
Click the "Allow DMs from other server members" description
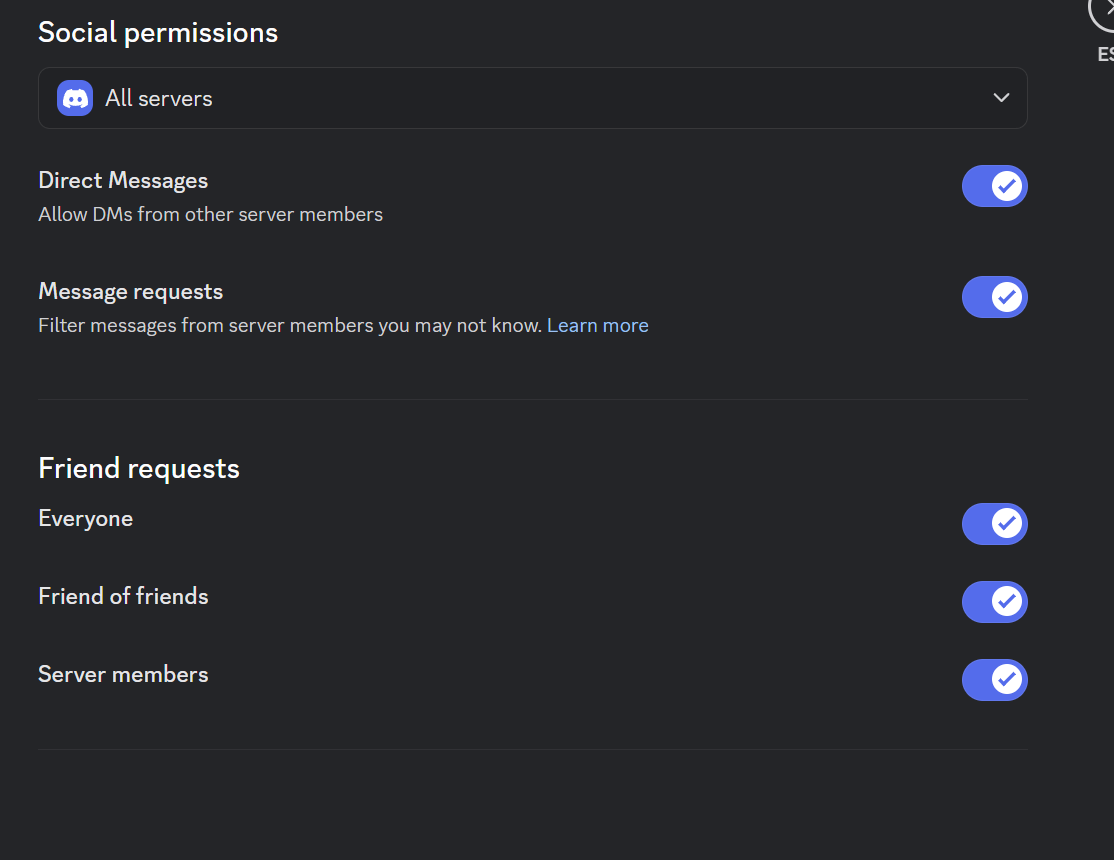210,214
